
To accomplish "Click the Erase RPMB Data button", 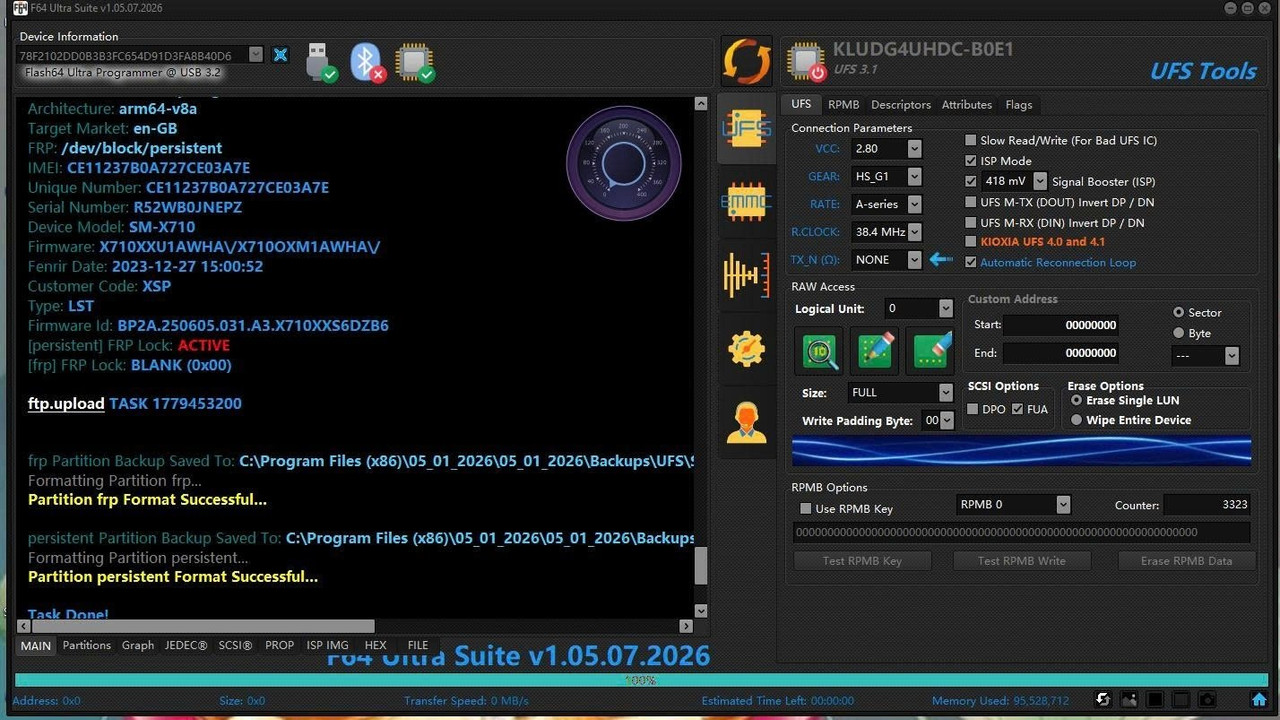I will pos(1186,561).
